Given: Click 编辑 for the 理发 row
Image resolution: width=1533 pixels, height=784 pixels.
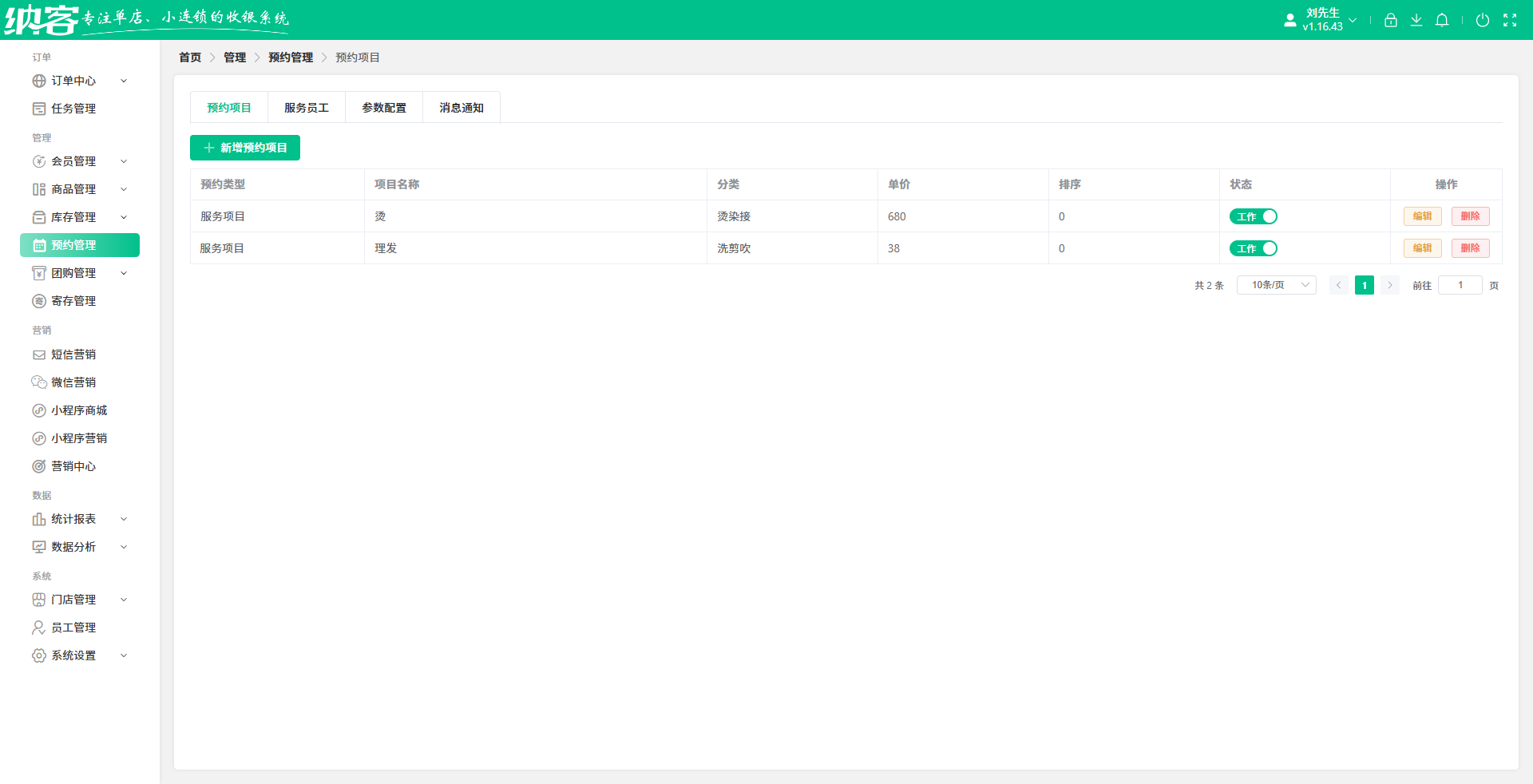Looking at the screenshot, I should coord(1423,248).
